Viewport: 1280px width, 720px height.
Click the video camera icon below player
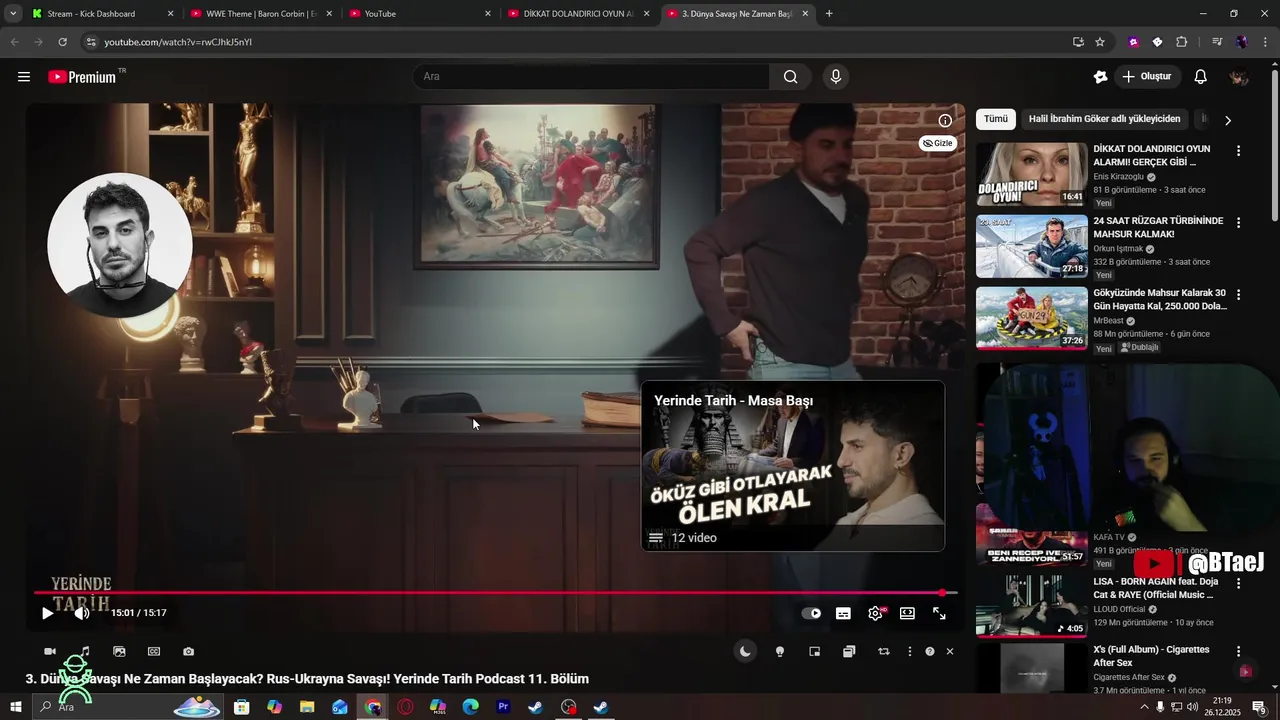pos(50,651)
